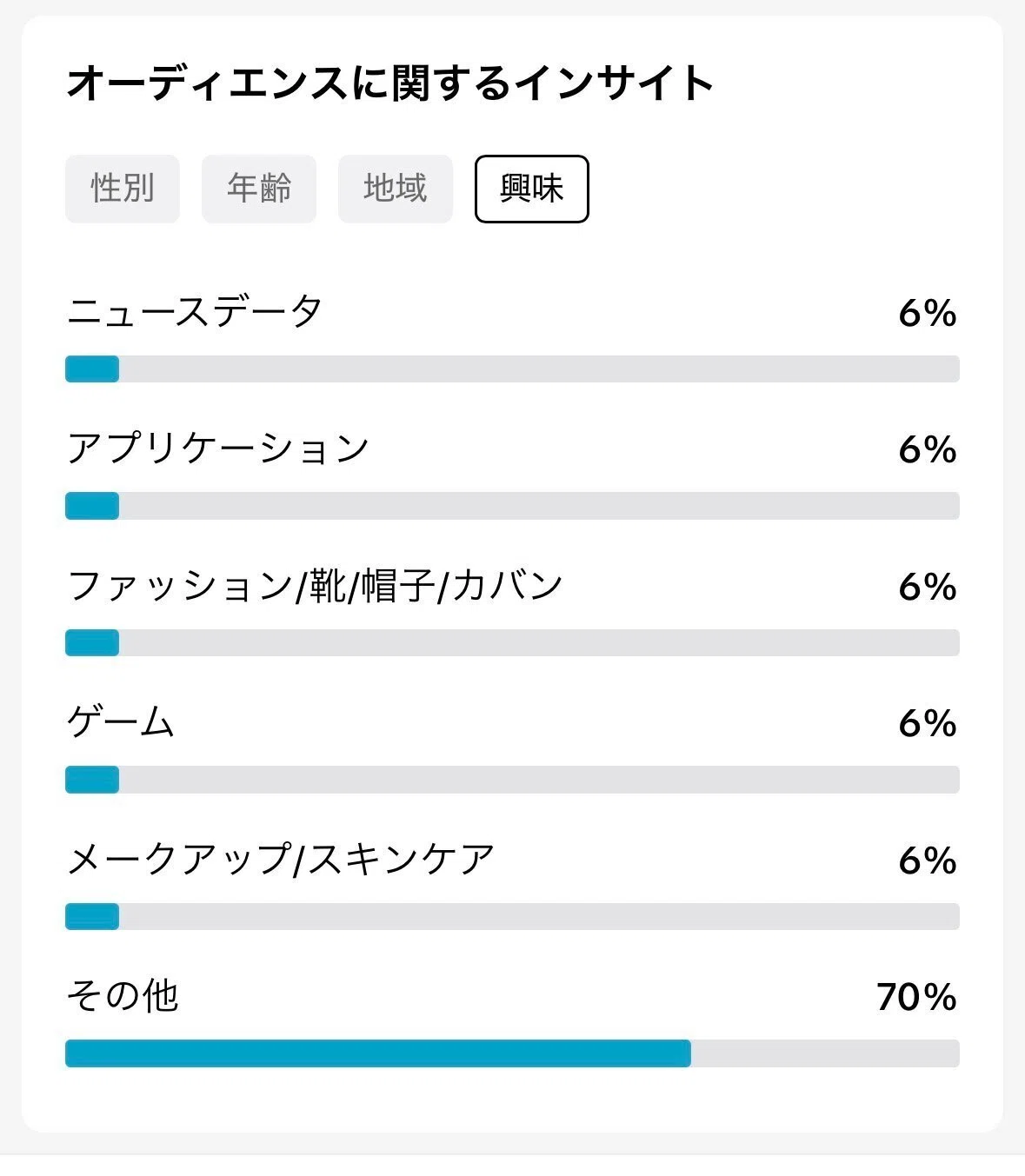
Task: Select the 年齢 tab
Action: tap(259, 189)
